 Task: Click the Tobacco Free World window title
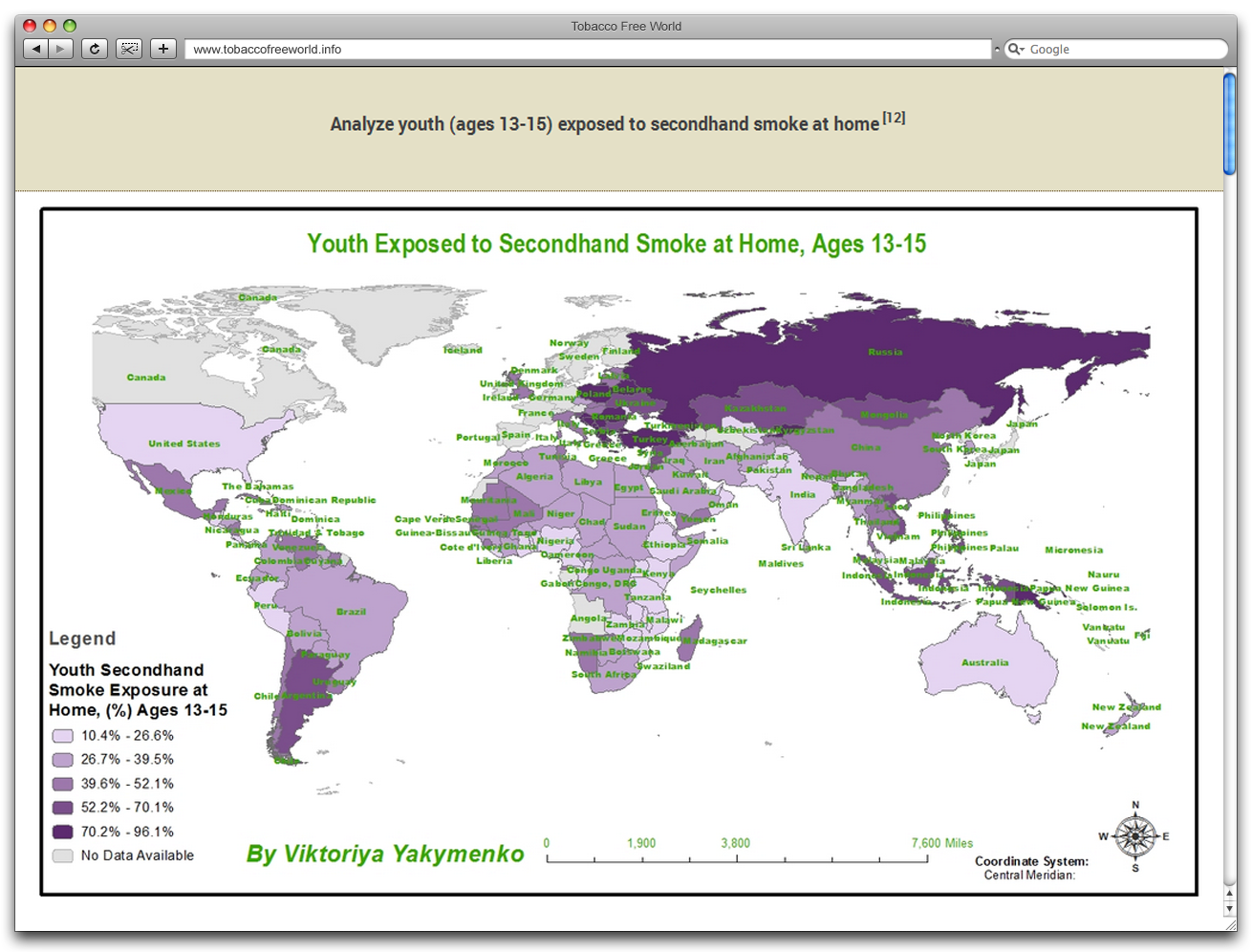(626, 26)
